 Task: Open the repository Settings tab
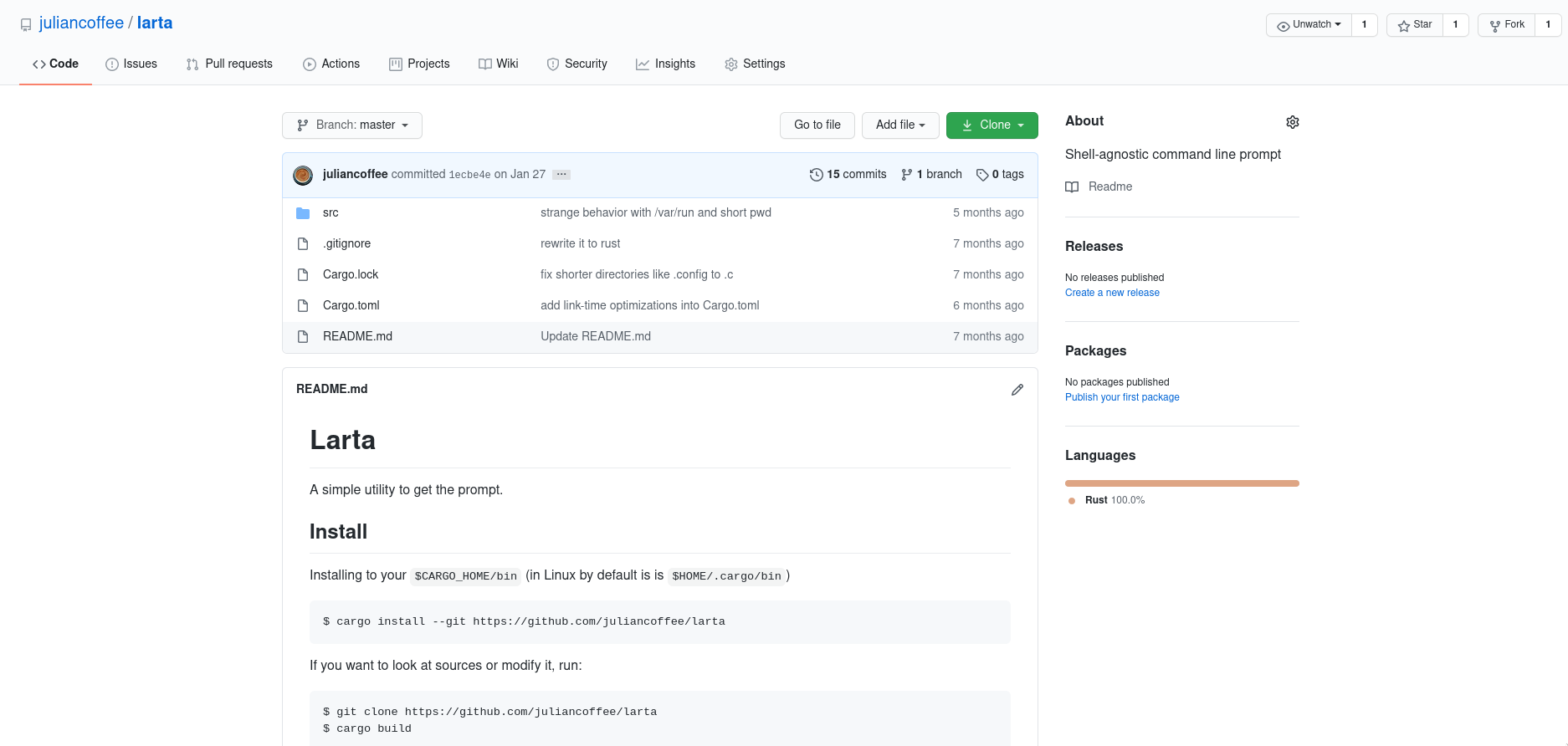pyautogui.click(x=755, y=64)
